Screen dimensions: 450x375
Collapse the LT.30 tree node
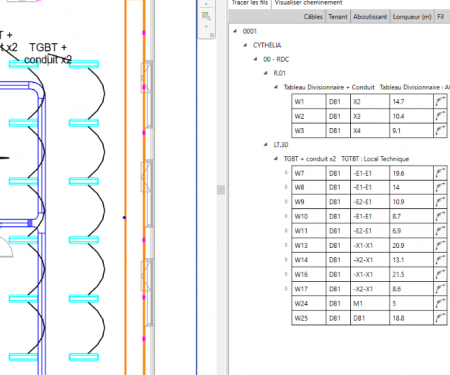tap(266, 144)
